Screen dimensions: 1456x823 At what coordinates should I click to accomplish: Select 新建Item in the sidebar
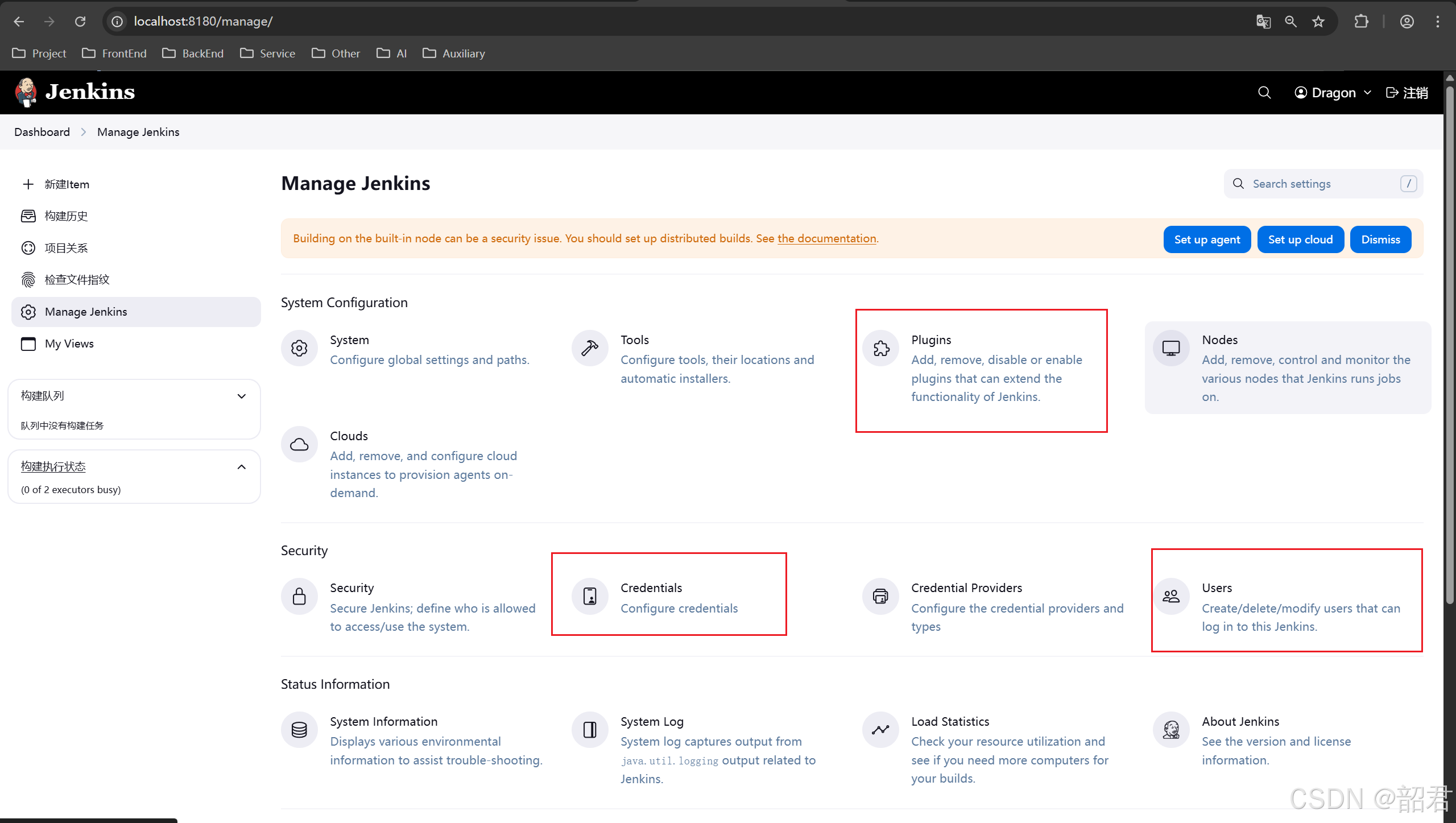[67, 184]
